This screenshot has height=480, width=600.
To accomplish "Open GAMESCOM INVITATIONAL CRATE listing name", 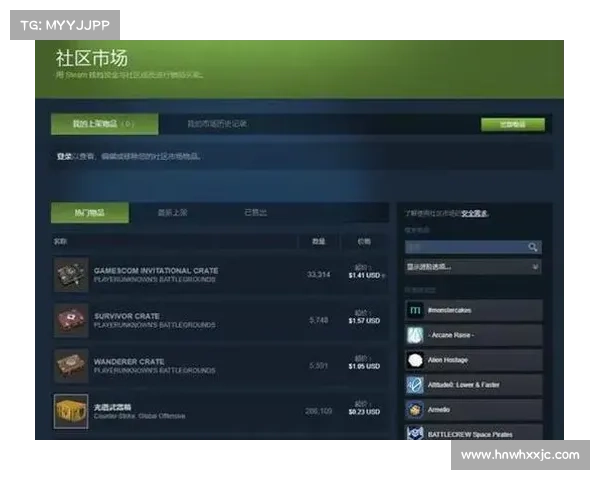I will tap(156, 271).
